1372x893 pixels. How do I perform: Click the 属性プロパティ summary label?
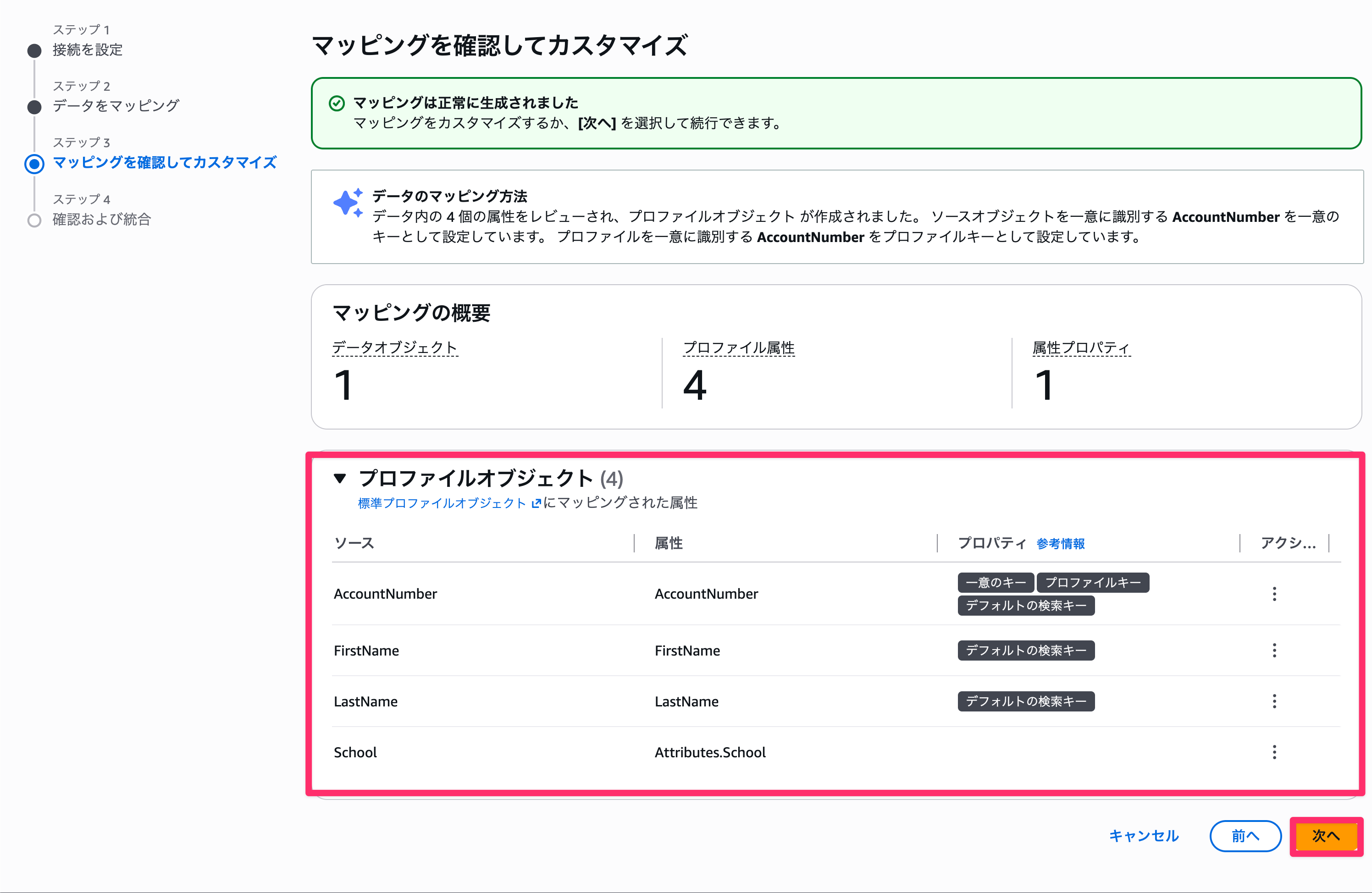coord(1081,347)
